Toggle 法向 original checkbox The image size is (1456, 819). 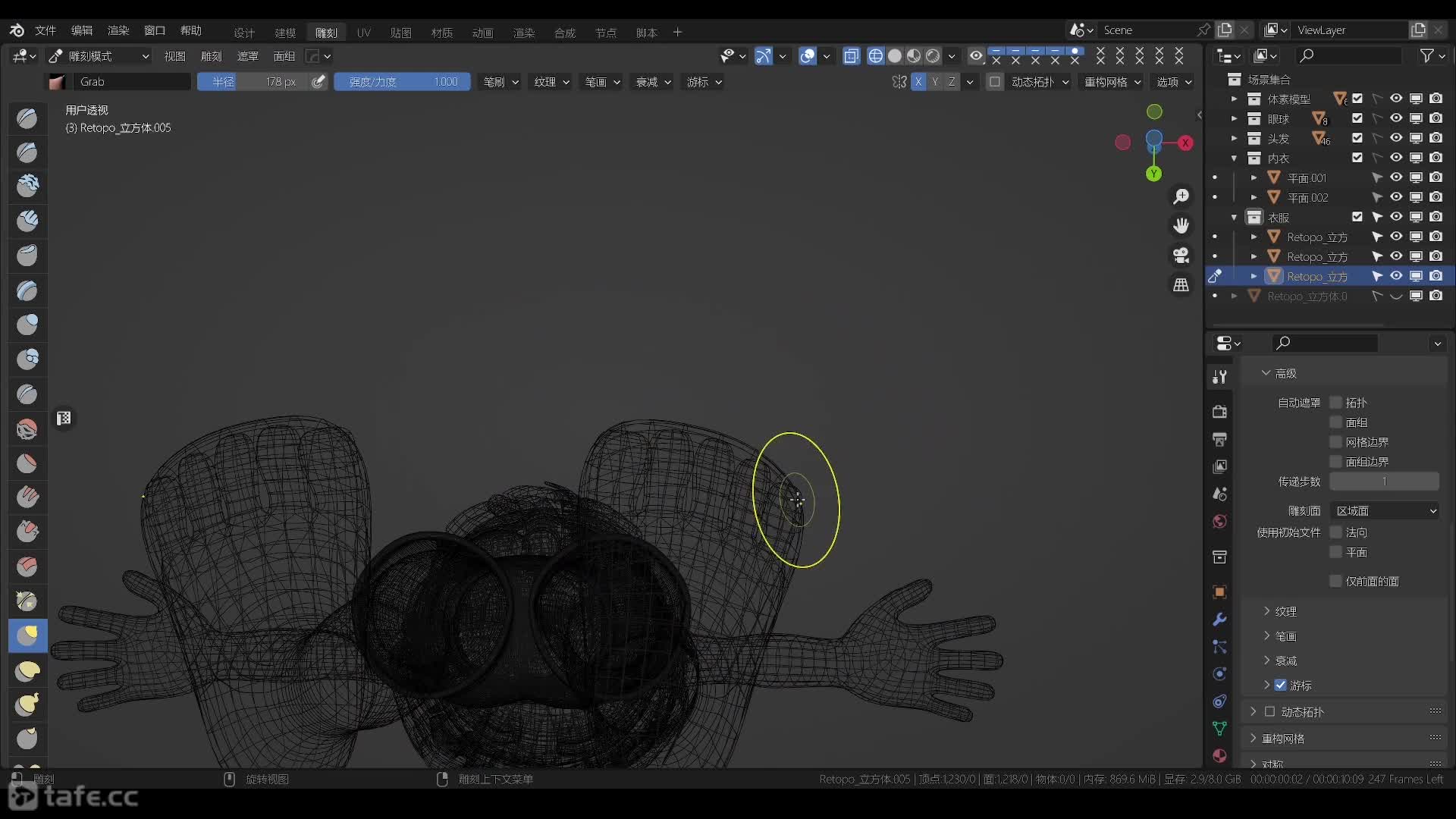click(x=1336, y=532)
